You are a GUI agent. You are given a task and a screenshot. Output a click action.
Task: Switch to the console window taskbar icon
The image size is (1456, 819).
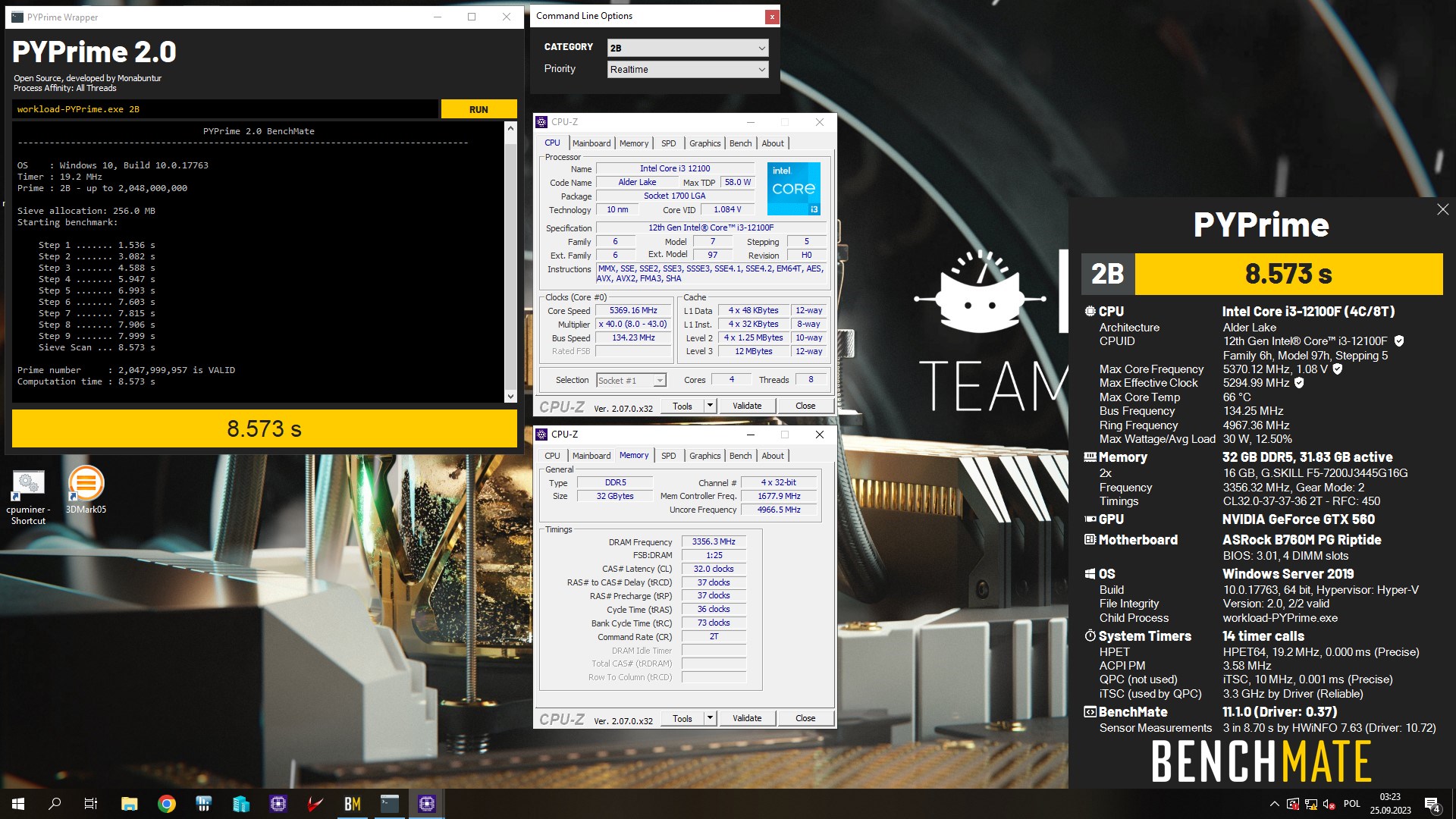click(x=390, y=804)
